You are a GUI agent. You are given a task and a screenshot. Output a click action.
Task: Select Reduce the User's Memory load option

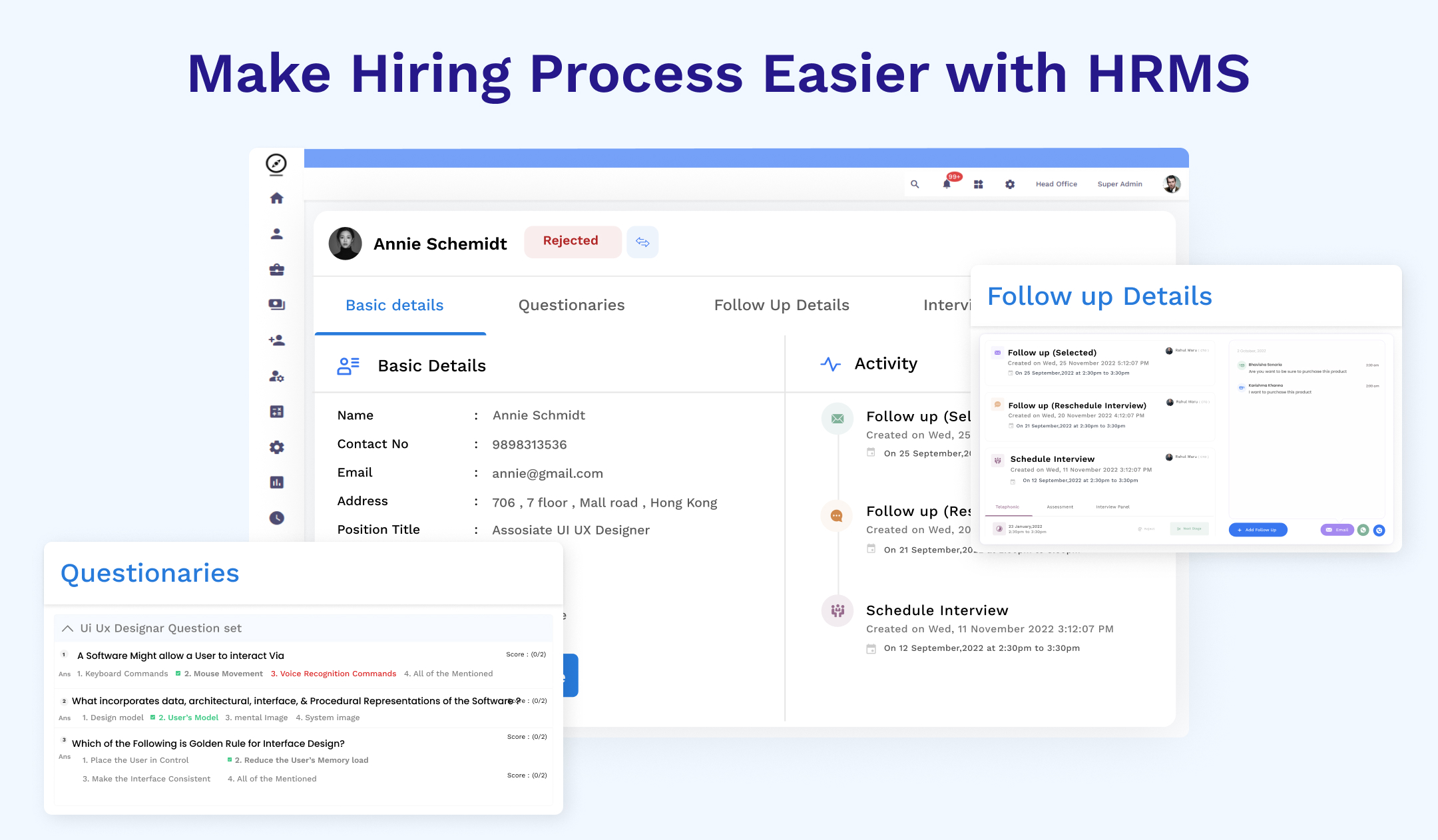pos(301,760)
